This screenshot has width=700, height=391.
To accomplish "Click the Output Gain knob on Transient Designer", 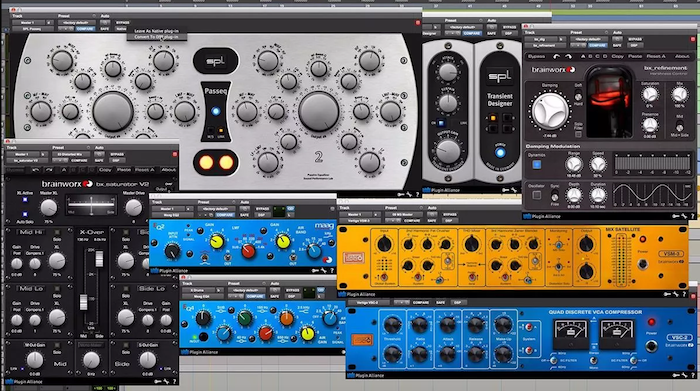I will pyautogui.click(x=448, y=151).
